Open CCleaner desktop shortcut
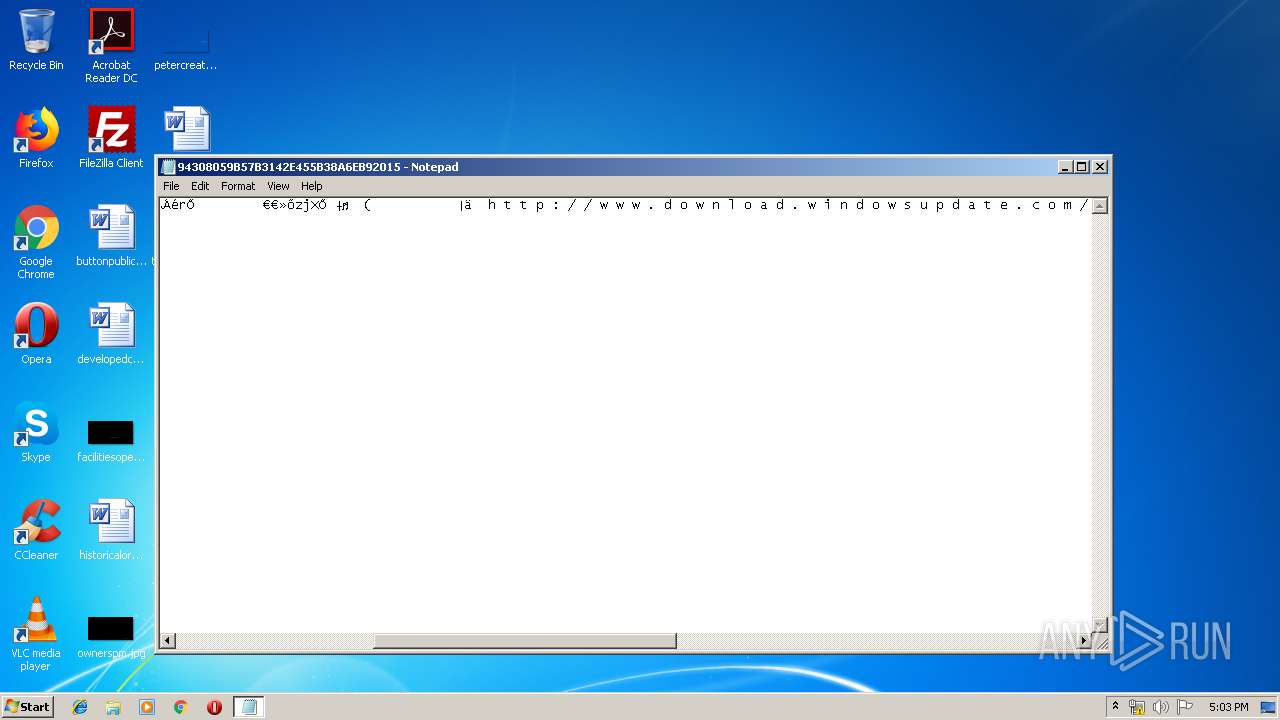1280x720 pixels. coord(36,530)
